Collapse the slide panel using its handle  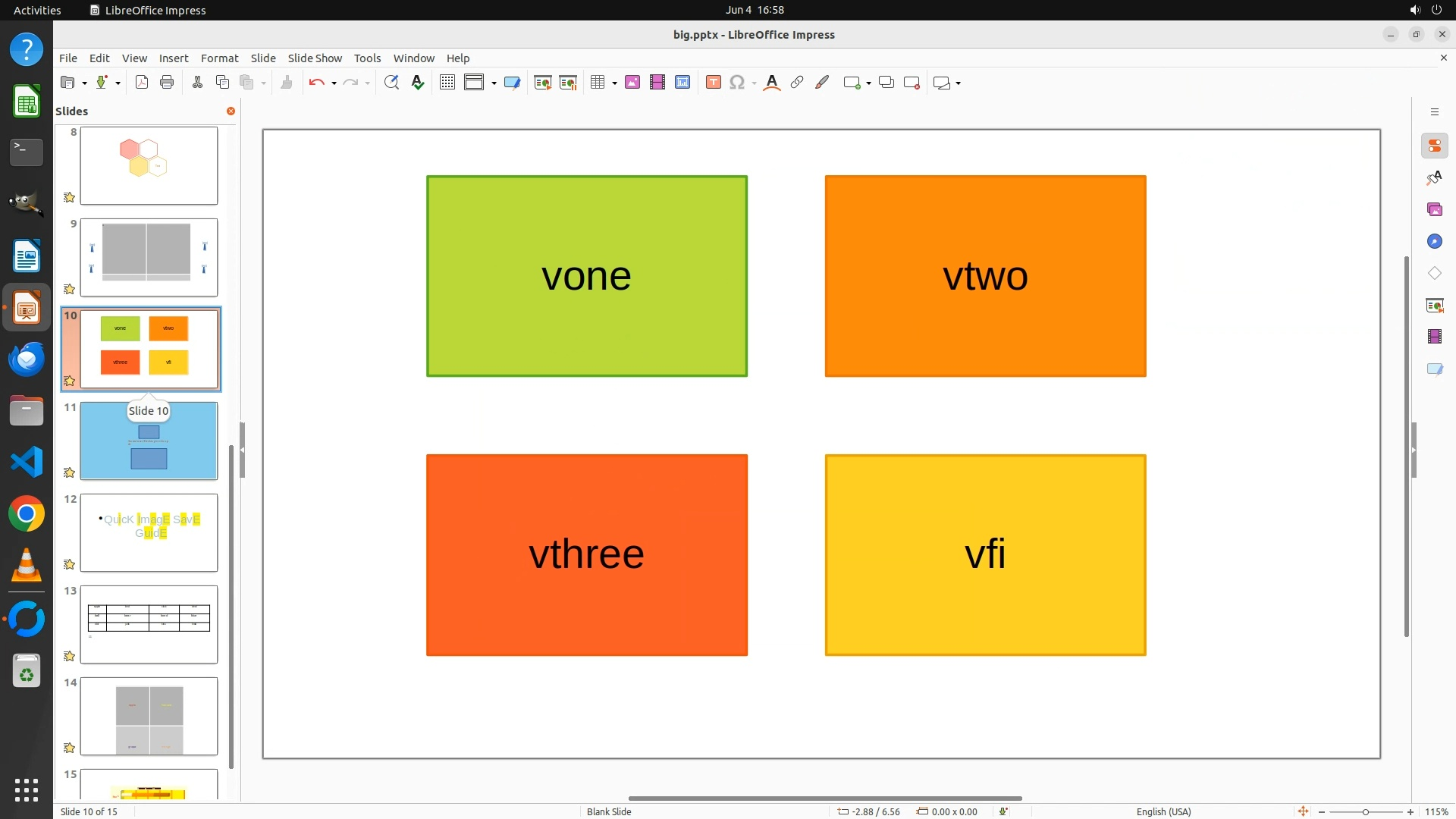point(242,450)
